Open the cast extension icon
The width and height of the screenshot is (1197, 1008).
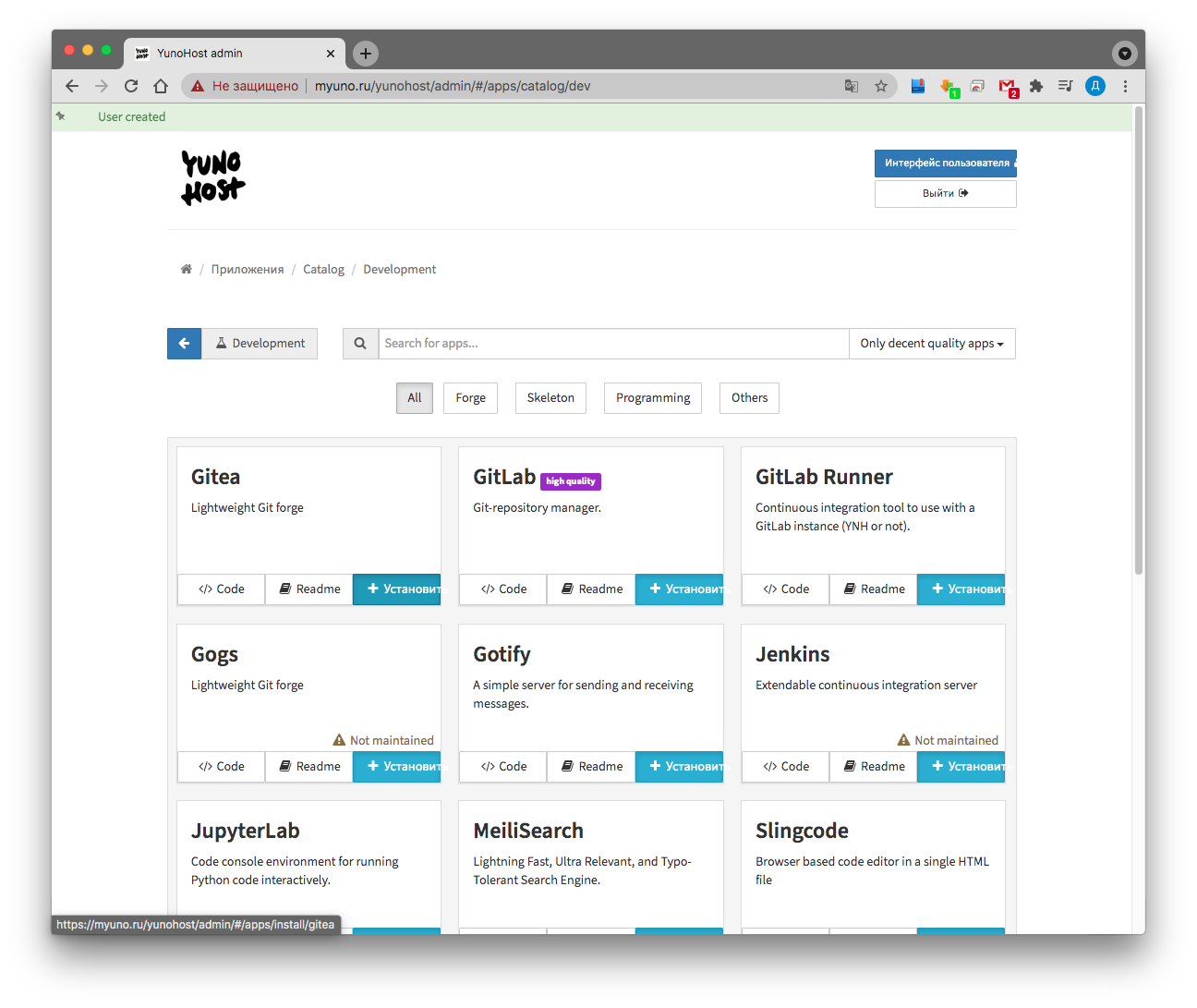(x=978, y=86)
